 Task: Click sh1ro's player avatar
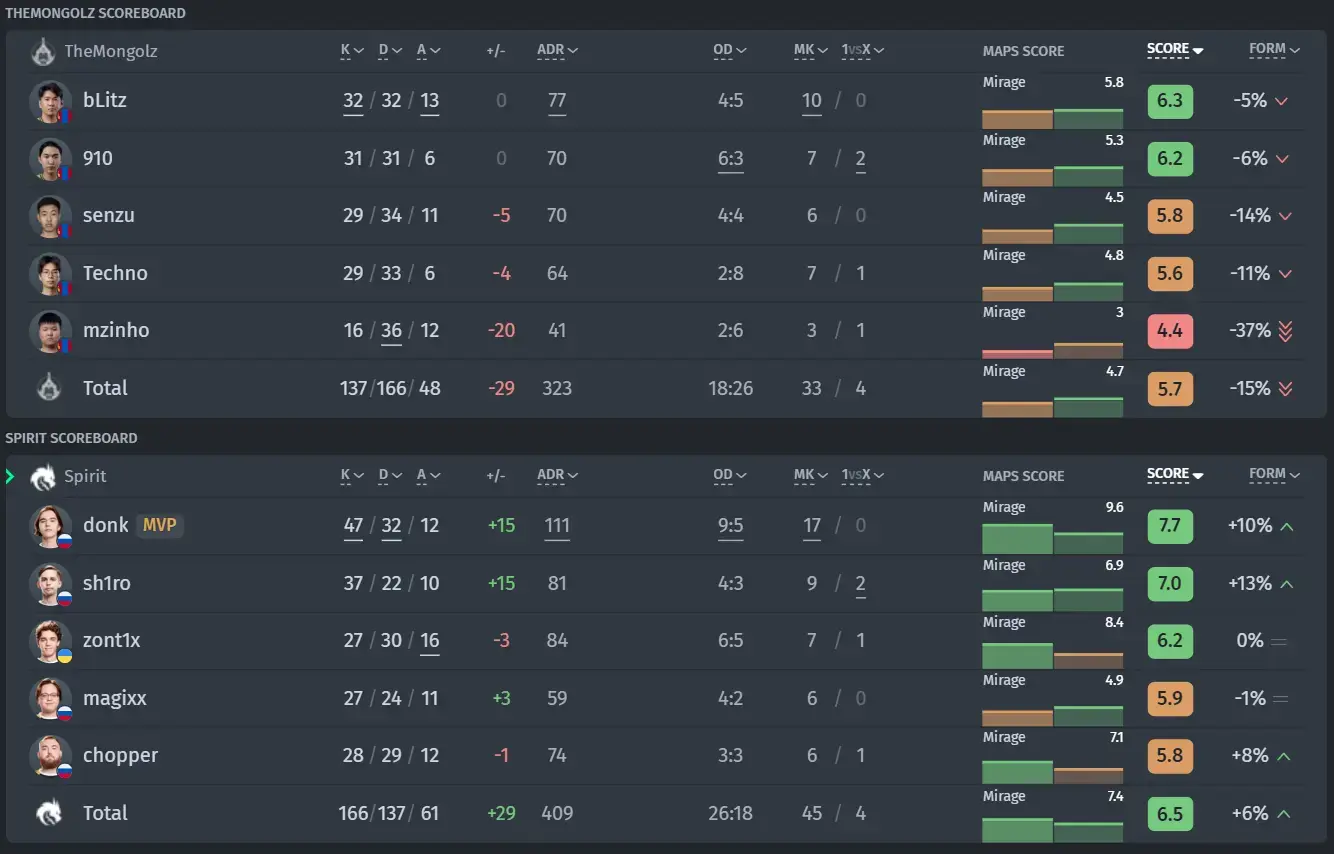(x=50, y=583)
